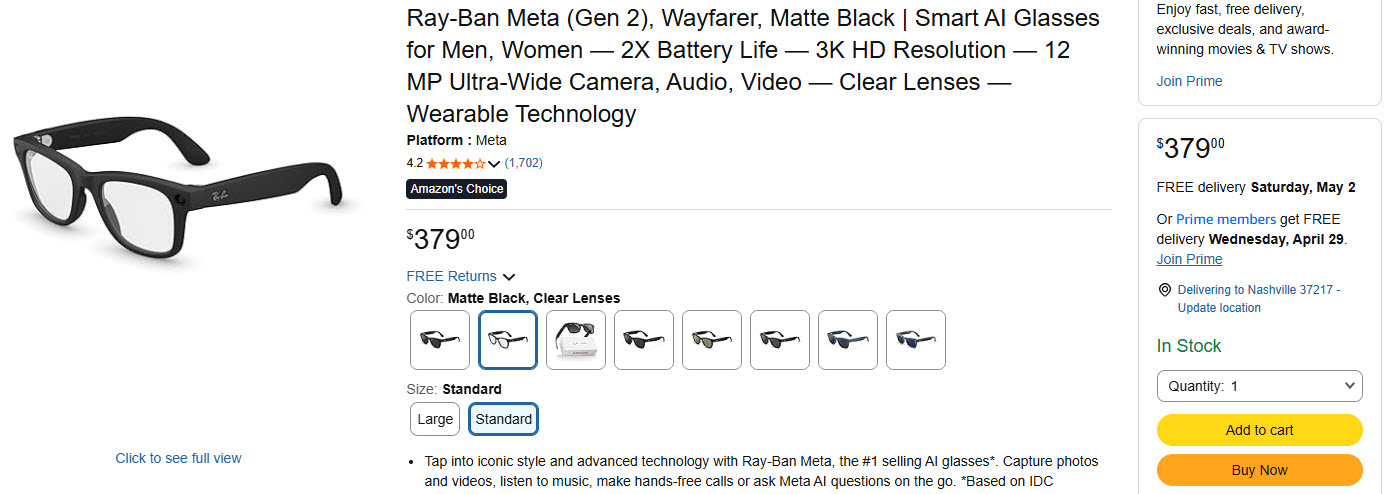Image resolution: width=1393 pixels, height=494 pixels.
Task: Update the Nashville 37217 delivery location
Action: point(1258,298)
